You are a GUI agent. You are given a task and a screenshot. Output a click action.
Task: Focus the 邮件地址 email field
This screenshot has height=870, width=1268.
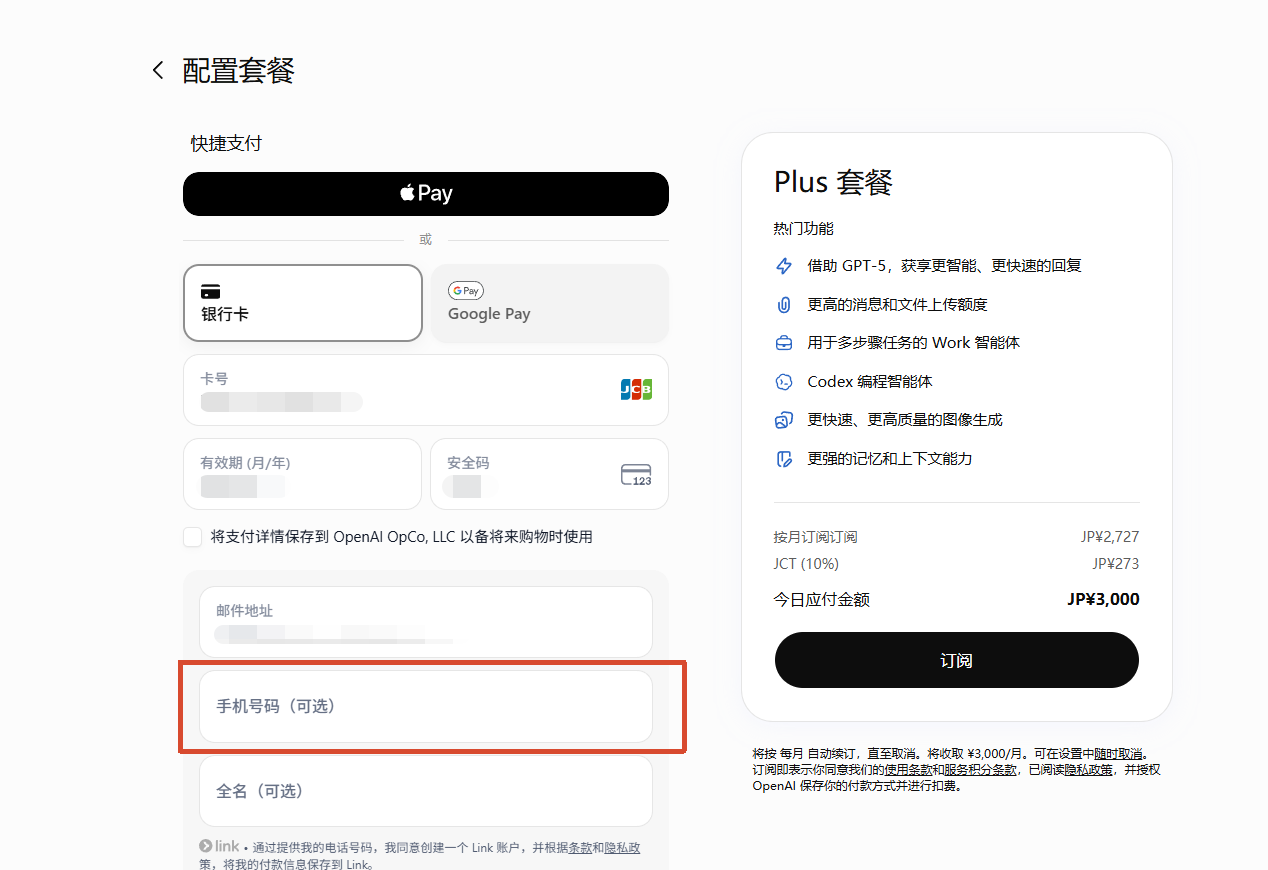(426, 622)
